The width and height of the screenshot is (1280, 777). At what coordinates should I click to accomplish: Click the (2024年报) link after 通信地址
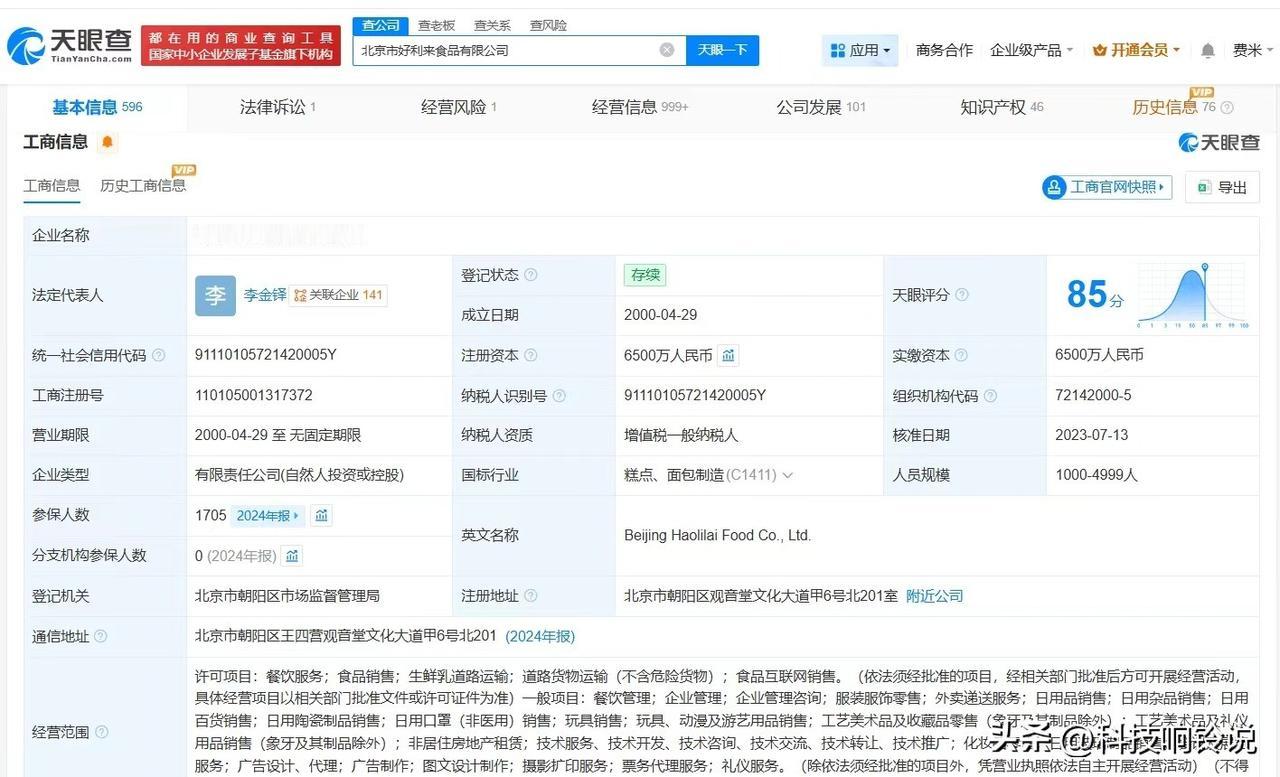pos(540,636)
